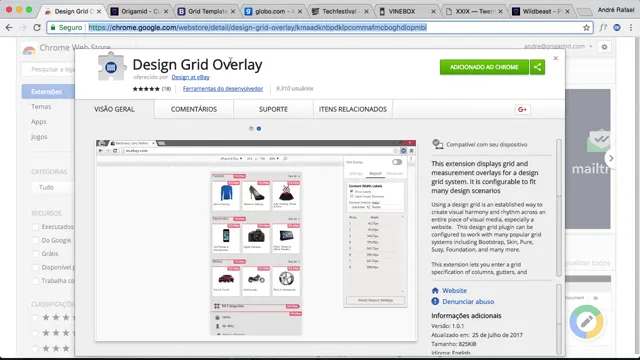Click the Grid Overlay extension toolbar icon
Image resolution: width=640 pixels, height=360 pixels.
617,27
